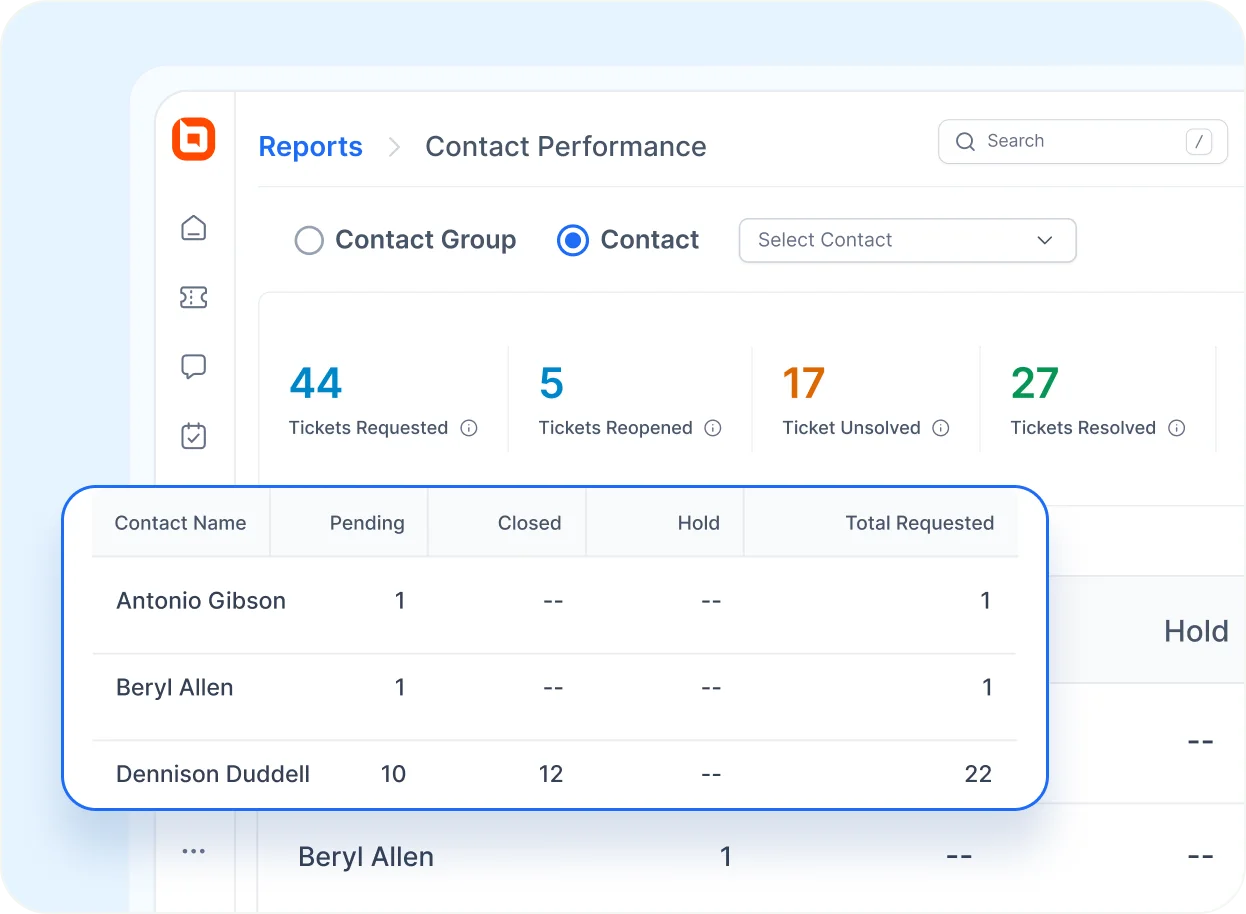Click the 27 Tickets Resolved value
1246x914 pixels.
coord(1034,383)
